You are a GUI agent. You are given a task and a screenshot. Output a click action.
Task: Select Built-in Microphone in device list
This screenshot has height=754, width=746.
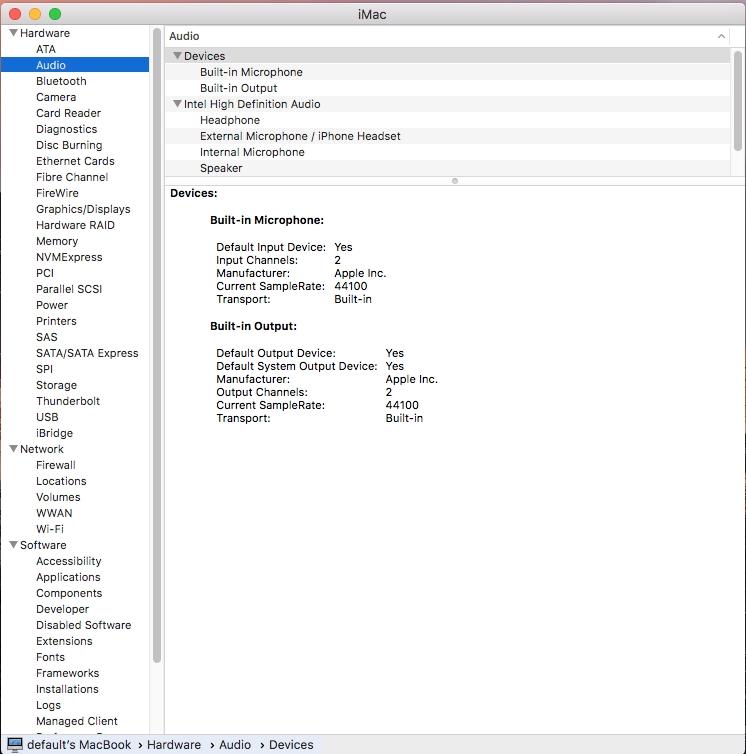(251, 72)
